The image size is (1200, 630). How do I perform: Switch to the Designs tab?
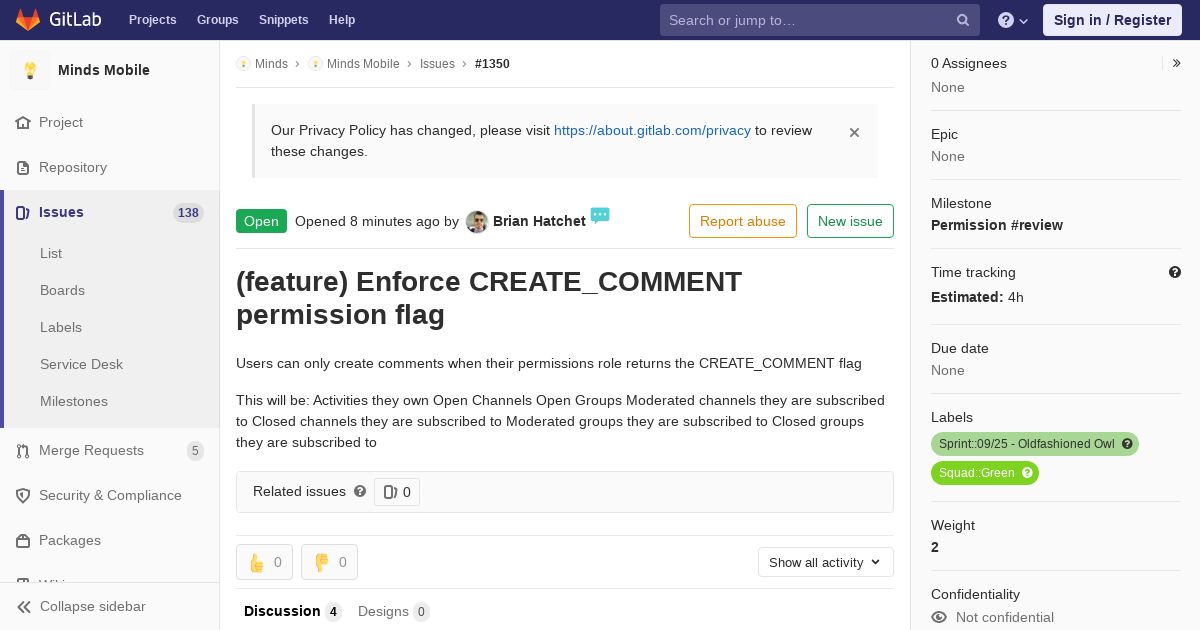click(394, 611)
